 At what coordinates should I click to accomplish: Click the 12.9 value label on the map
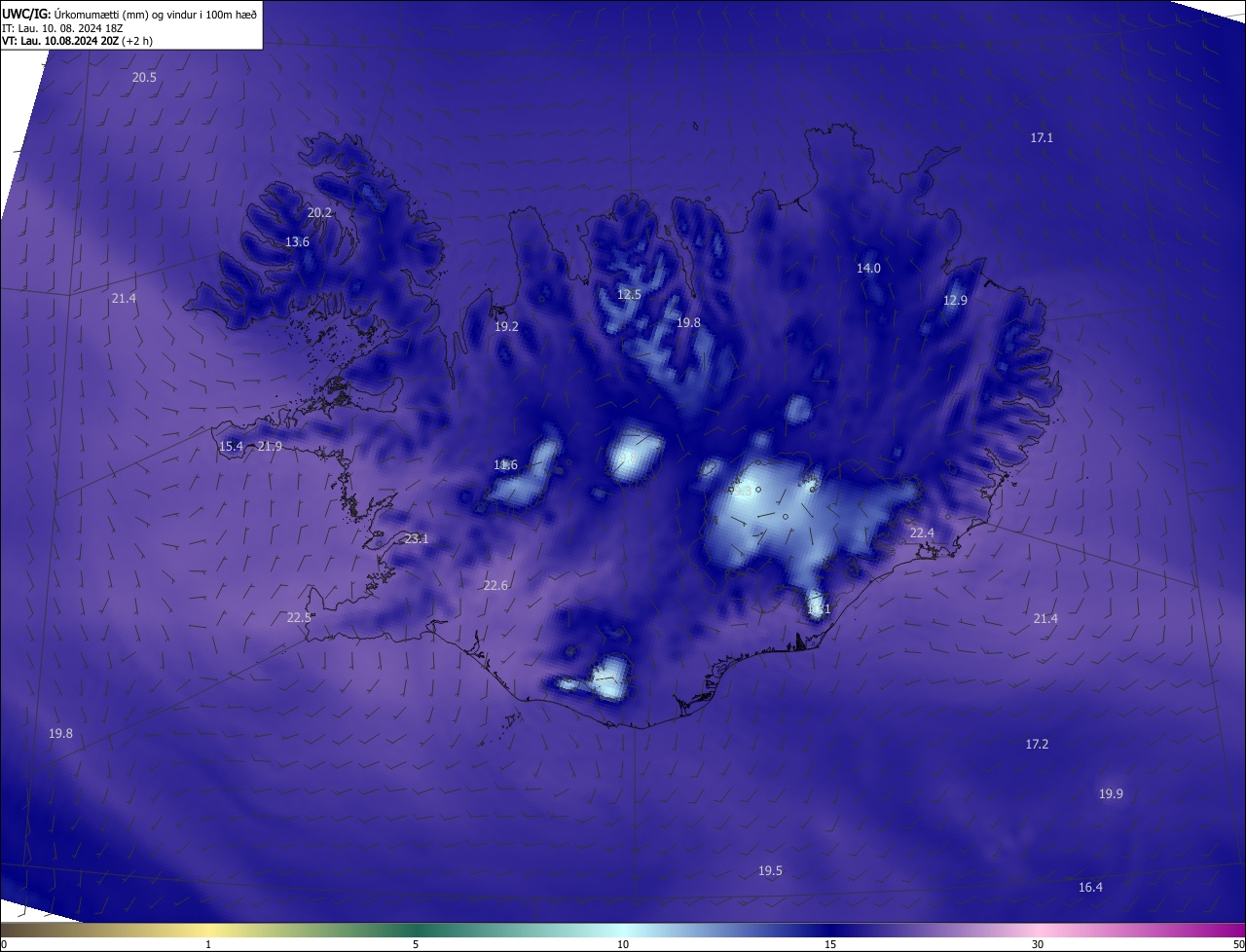955,301
